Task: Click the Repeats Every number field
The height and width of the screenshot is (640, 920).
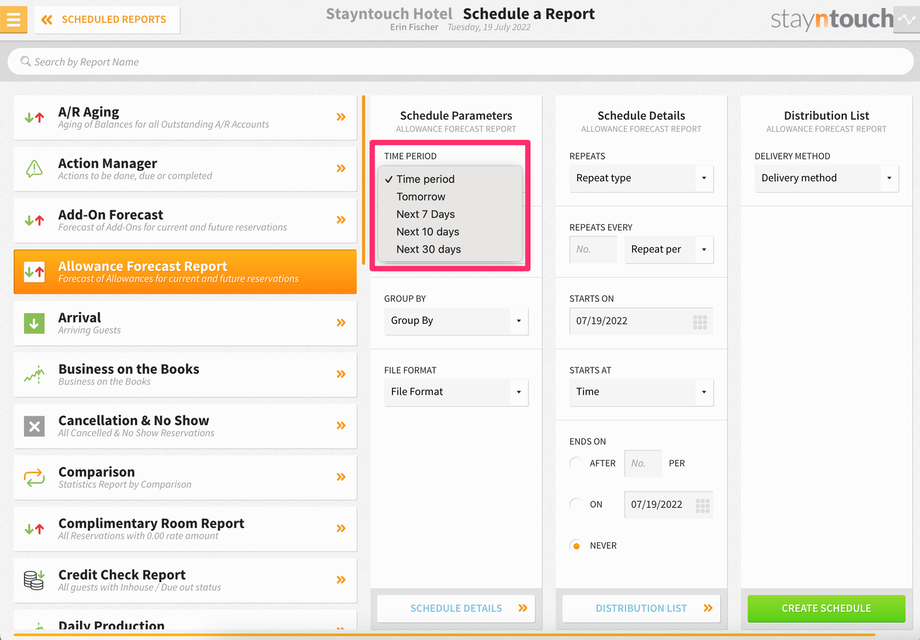Action: [x=593, y=249]
